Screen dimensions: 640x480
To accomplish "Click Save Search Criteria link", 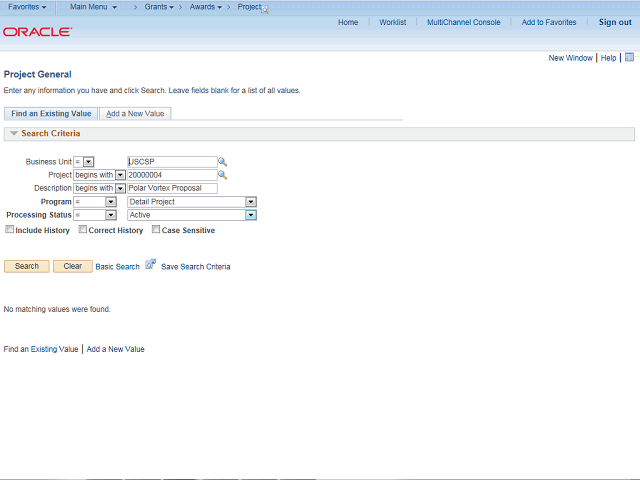I will point(196,267).
